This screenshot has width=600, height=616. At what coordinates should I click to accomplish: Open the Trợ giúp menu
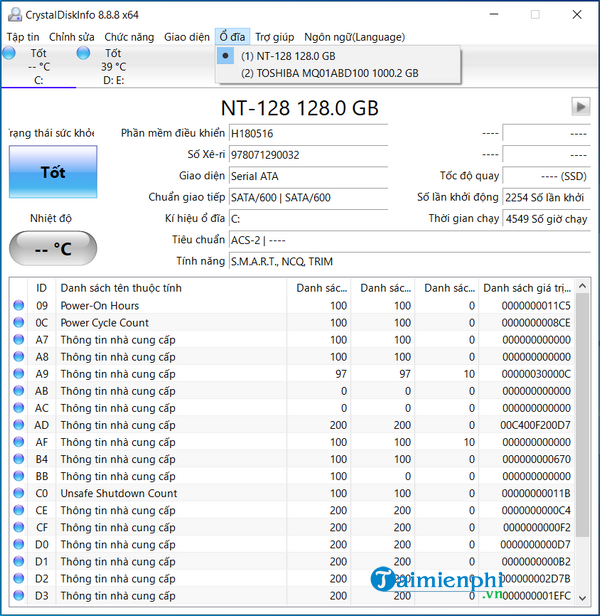tap(274, 37)
